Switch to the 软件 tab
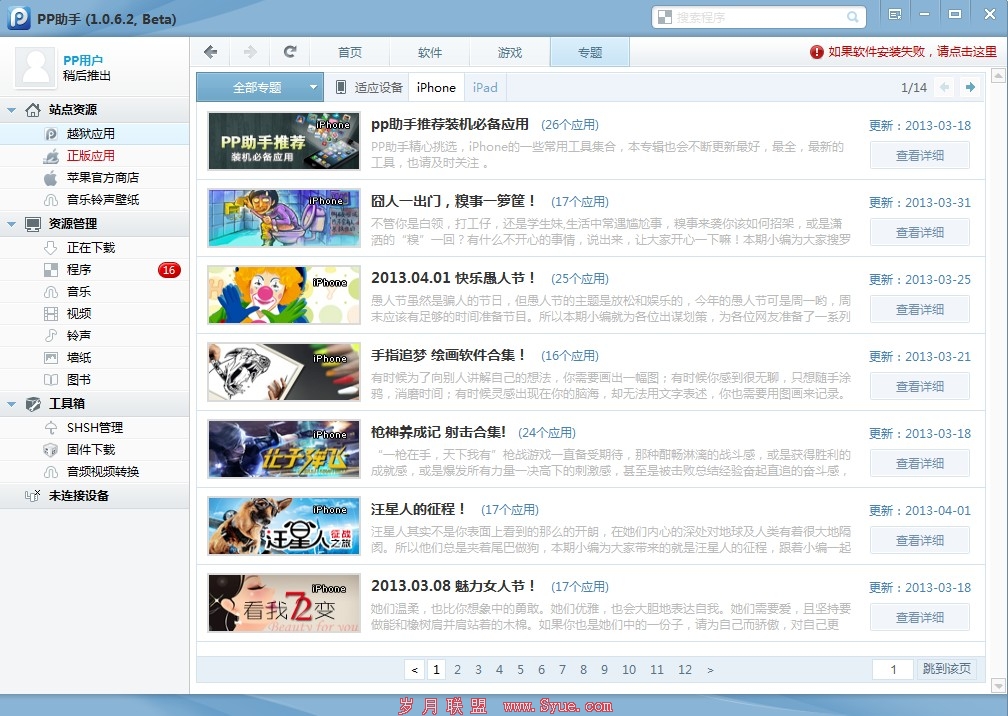The height and width of the screenshot is (716, 1008). pyautogui.click(x=429, y=52)
